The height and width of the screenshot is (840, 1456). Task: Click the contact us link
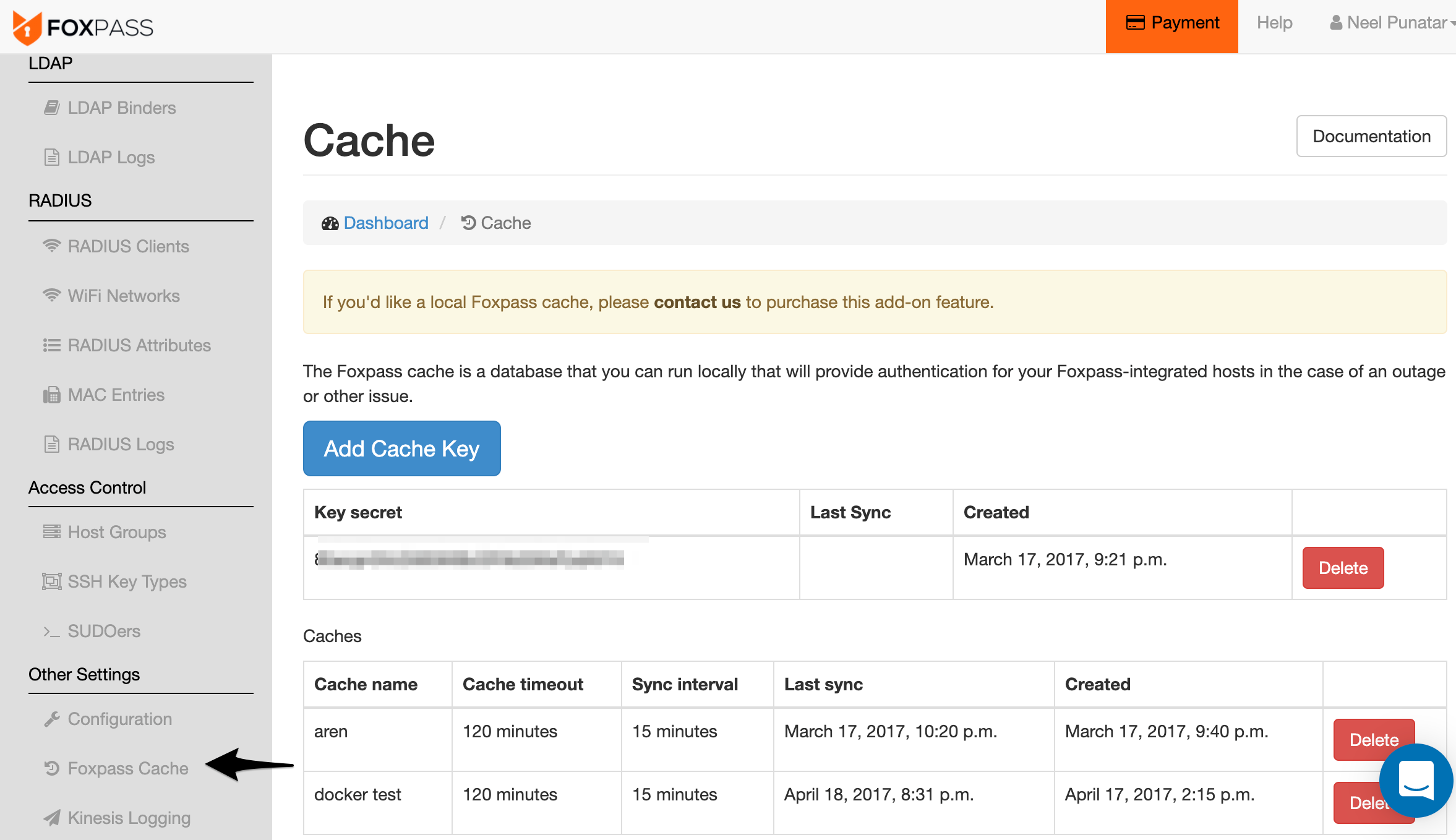coord(696,302)
